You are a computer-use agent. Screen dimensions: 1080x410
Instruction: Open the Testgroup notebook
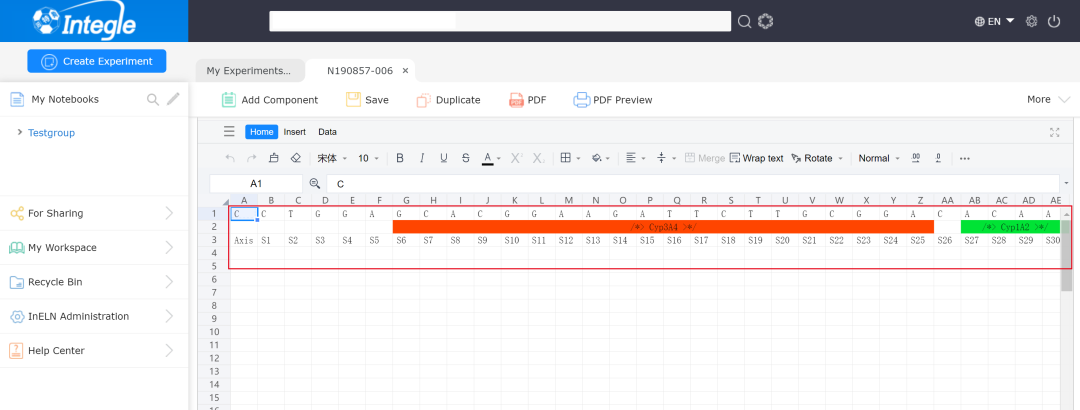[x=52, y=132]
